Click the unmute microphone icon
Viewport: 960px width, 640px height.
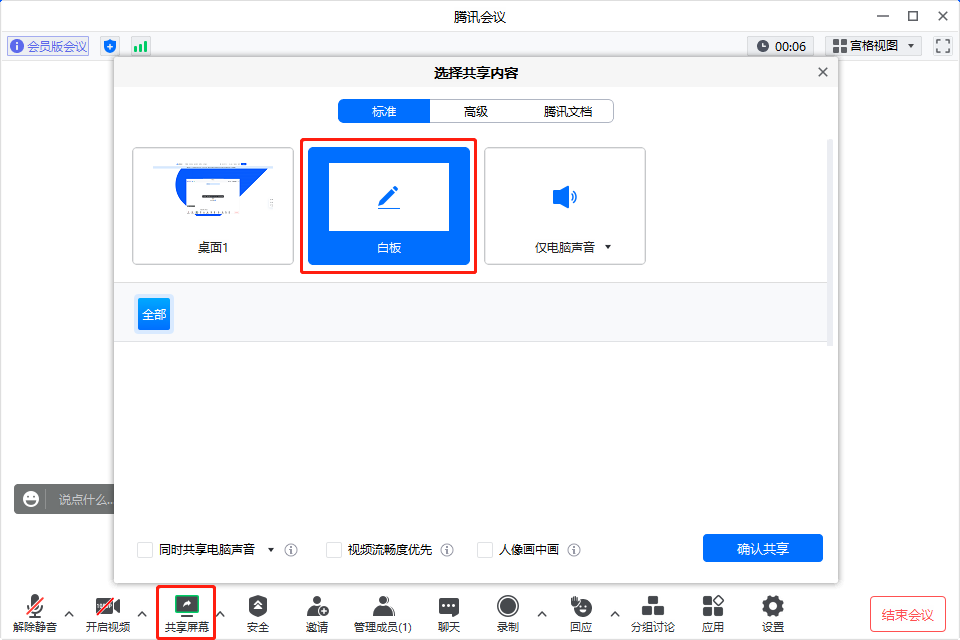(x=35, y=606)
